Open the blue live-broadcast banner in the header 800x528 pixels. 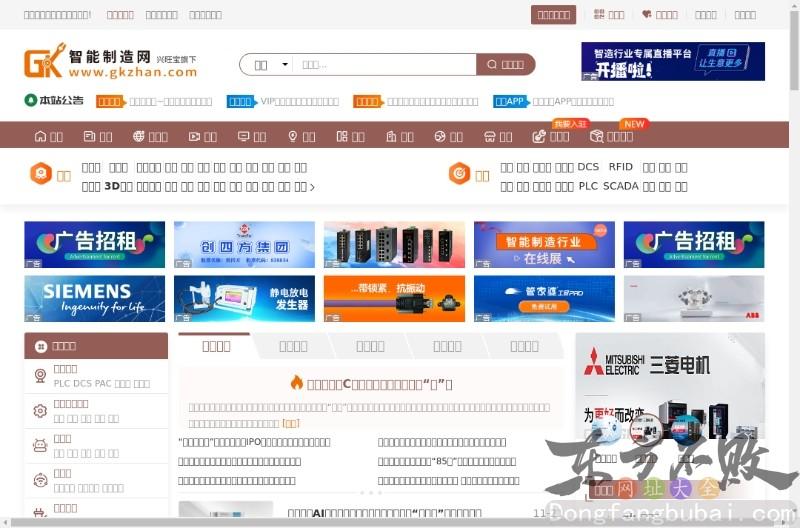pos(672,61)
